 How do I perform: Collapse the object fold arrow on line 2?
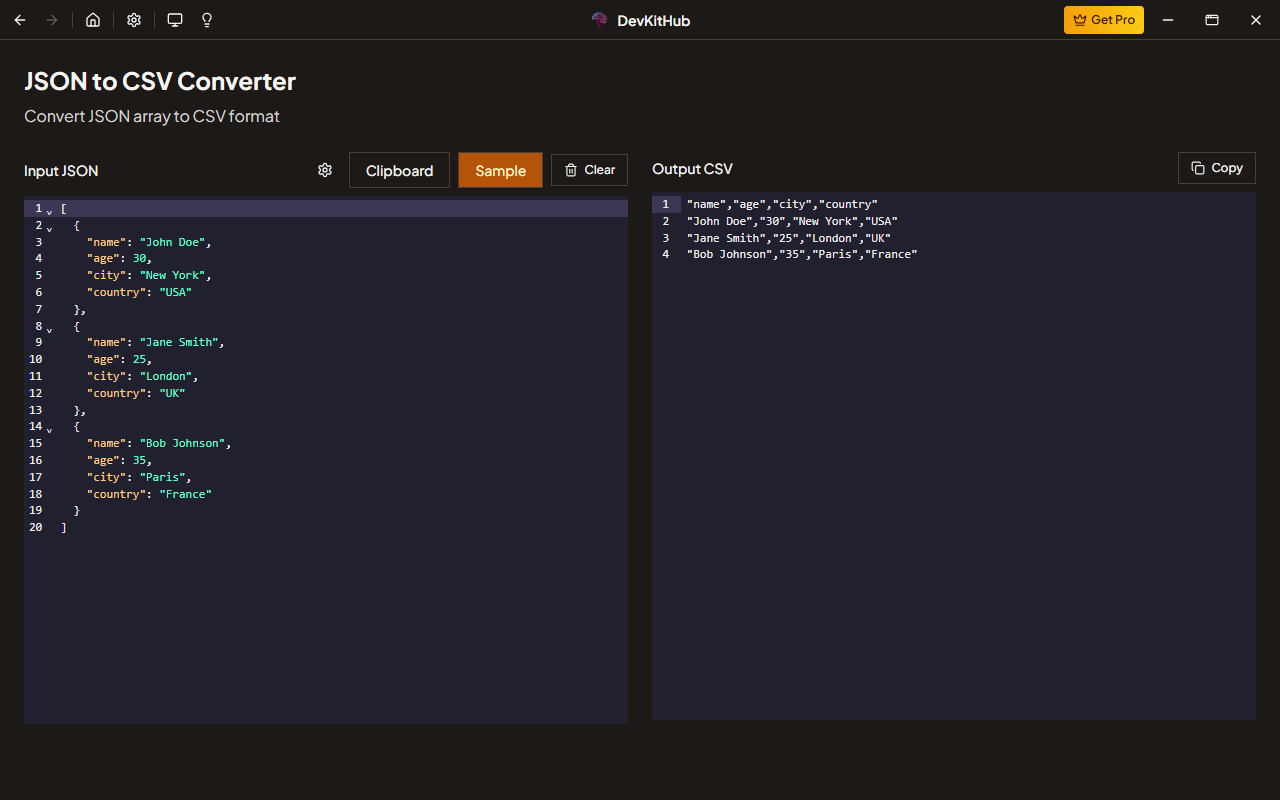coord(49,227)
